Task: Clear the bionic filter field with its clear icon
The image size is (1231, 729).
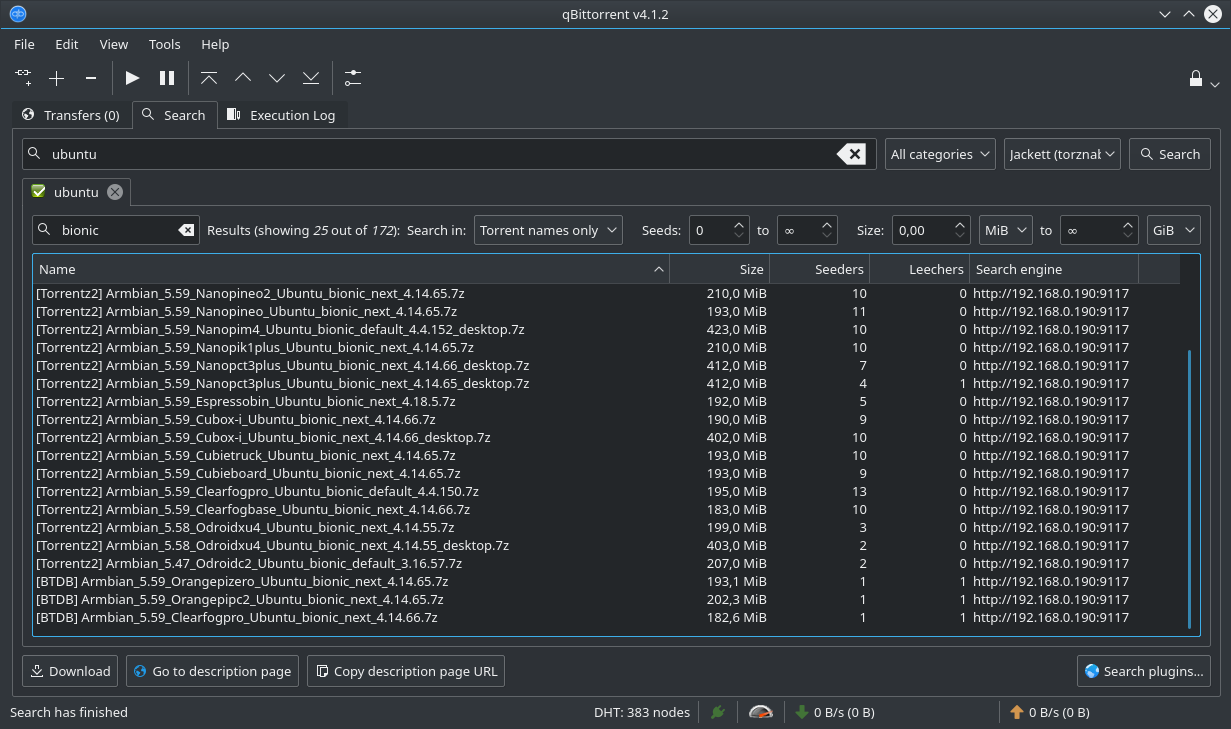Action: point(186,229)
